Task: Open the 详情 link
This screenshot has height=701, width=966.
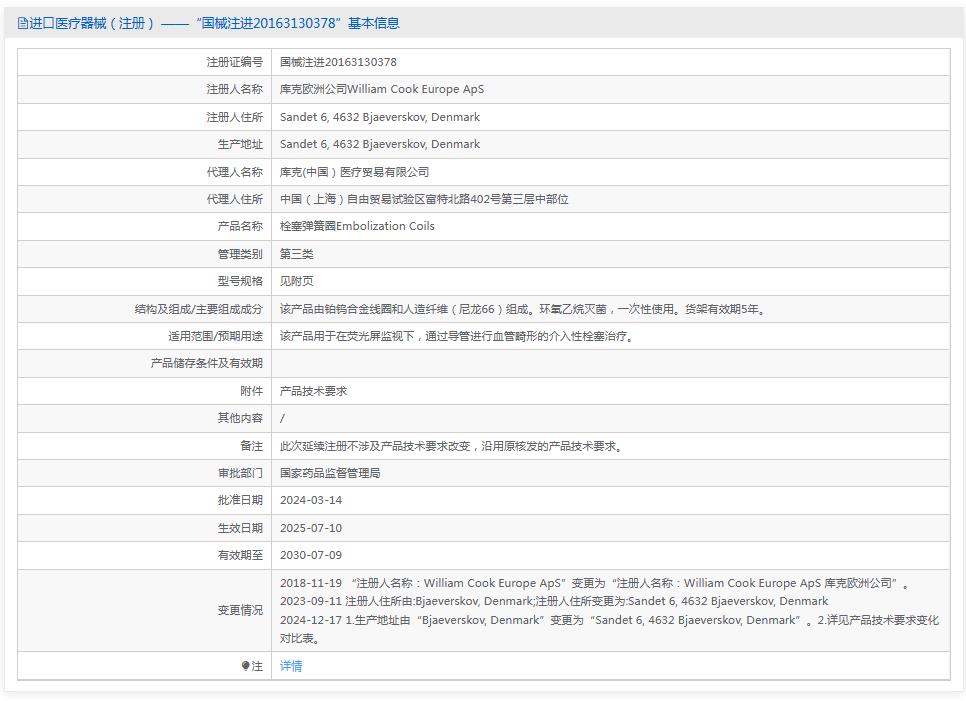Action: click(x=290, y=665)
